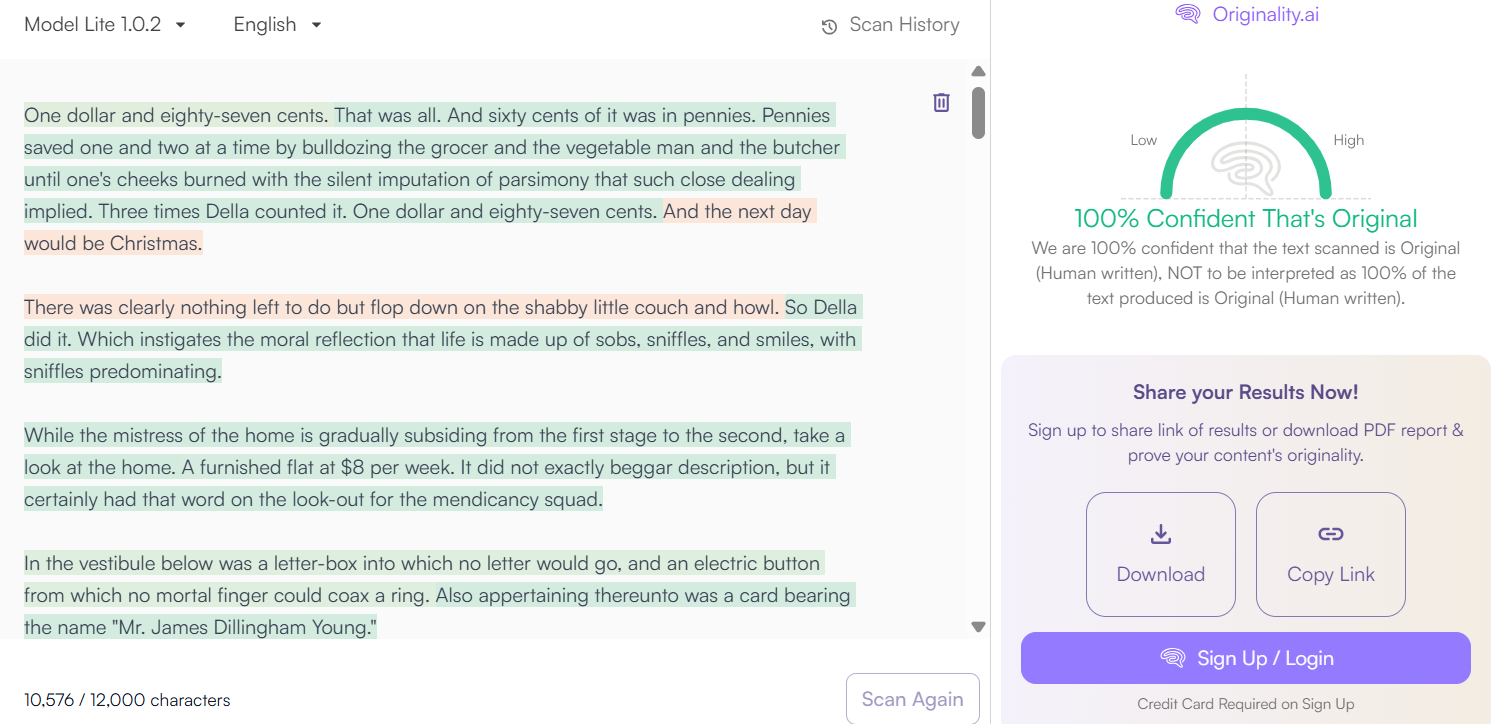Click the brain icon on the Sign Up button
Screen dimensions: 1494x724
click(1173, 658)
